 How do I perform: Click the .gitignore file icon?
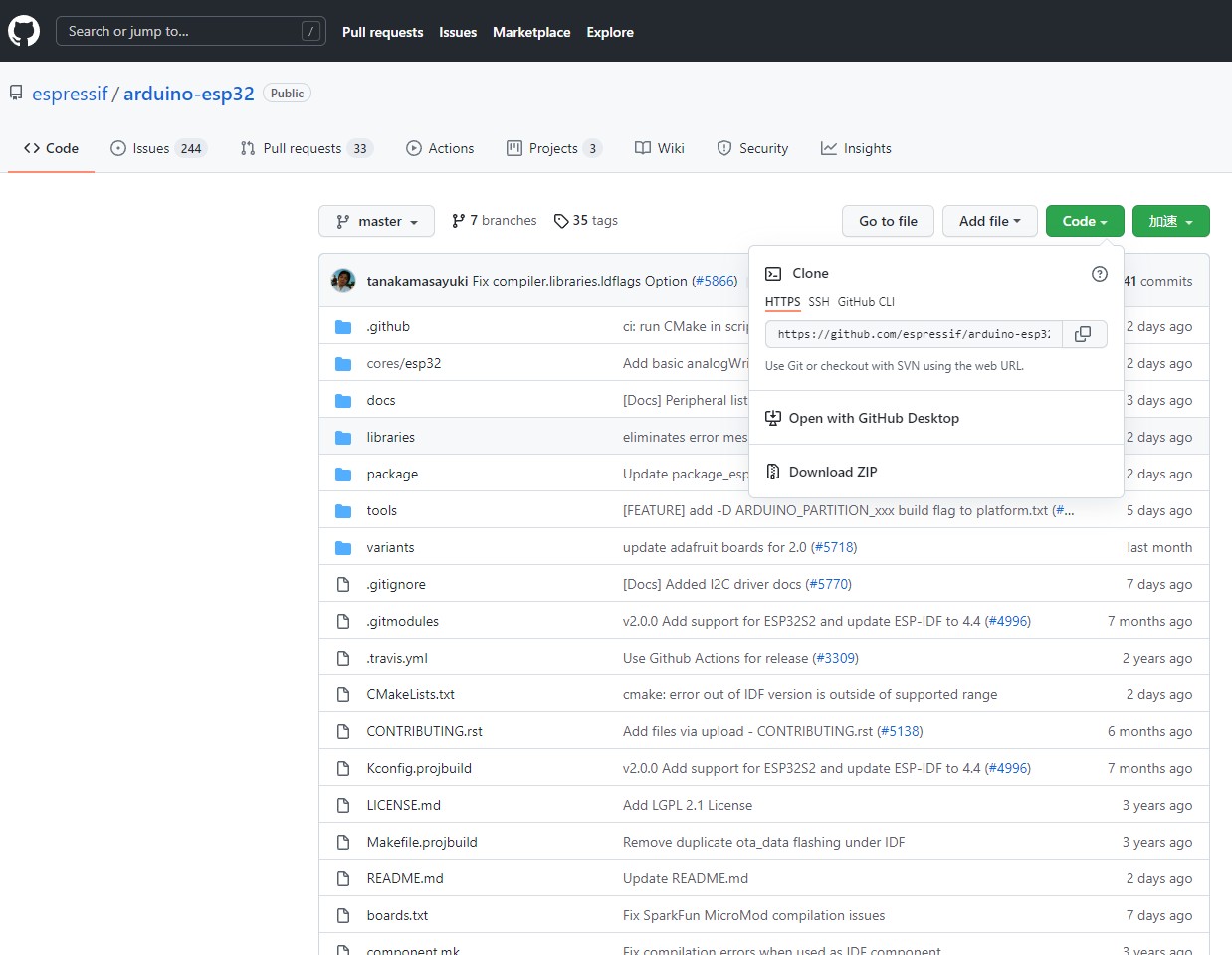click(343, 585)
